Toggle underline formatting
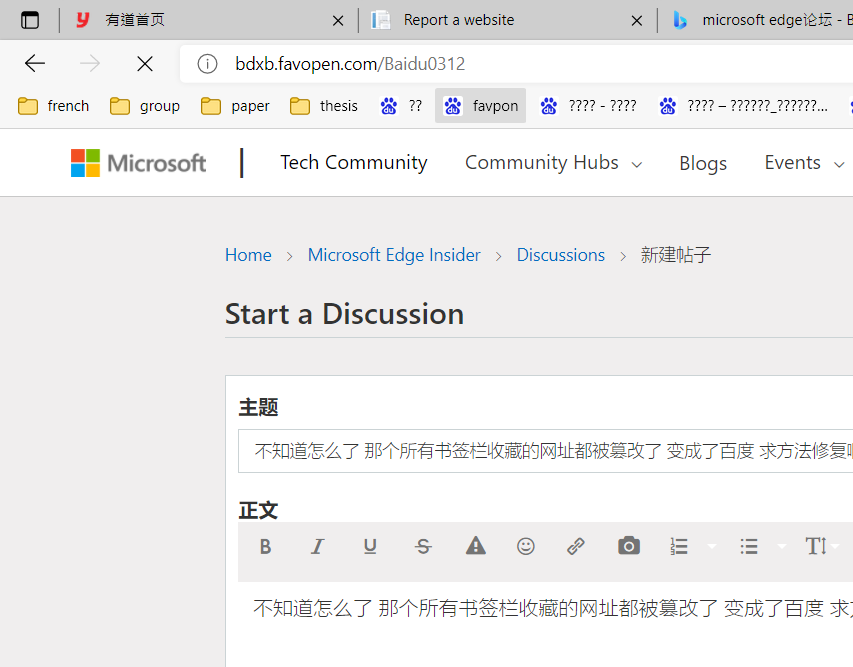853x667 pixels. pyautogui.click(x=370, y=546)
